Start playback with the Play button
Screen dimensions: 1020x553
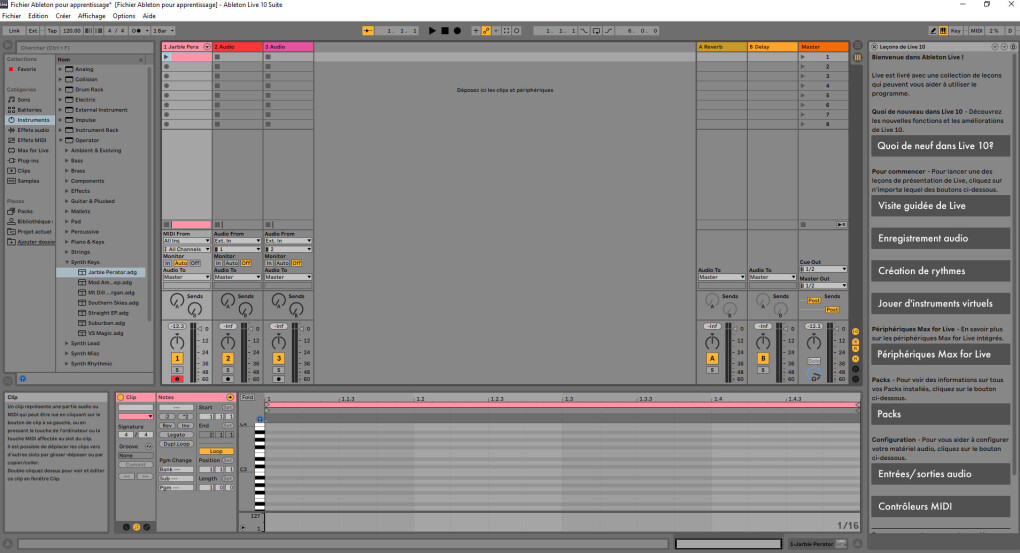432,31
